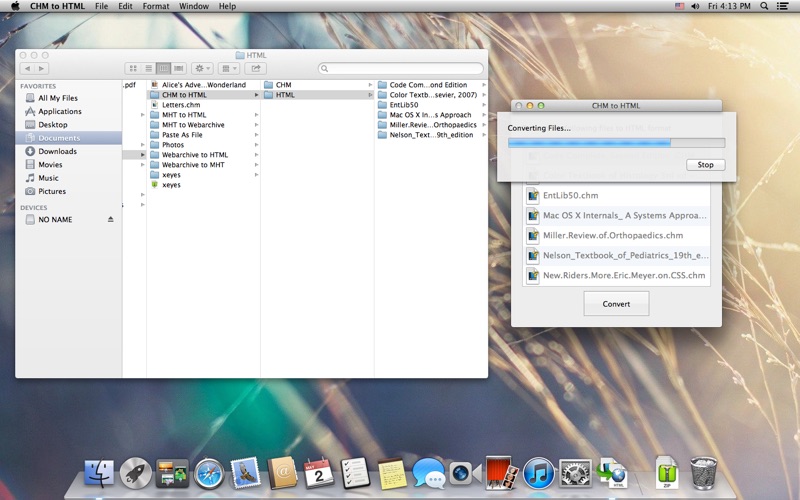Select Desktop in Finder sidebar
This screenshot has height=500, width=800.
(68, 124)
